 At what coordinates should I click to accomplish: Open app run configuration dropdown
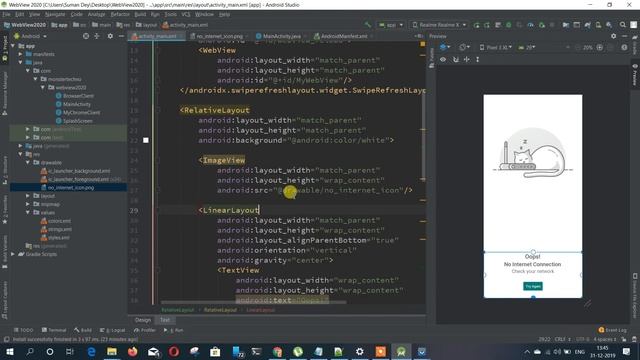391,25
